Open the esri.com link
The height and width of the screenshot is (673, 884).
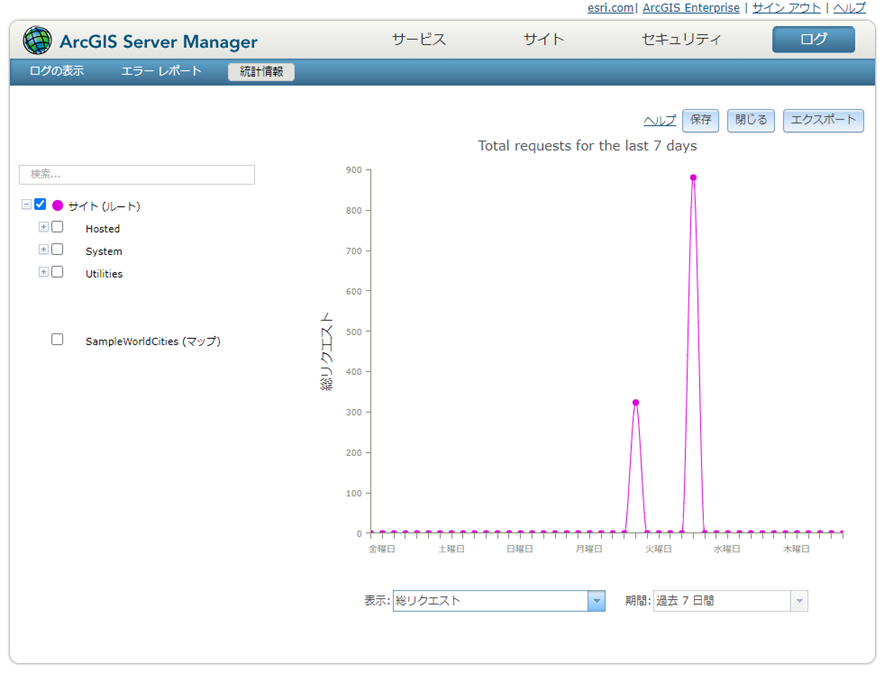click(611, 7)
